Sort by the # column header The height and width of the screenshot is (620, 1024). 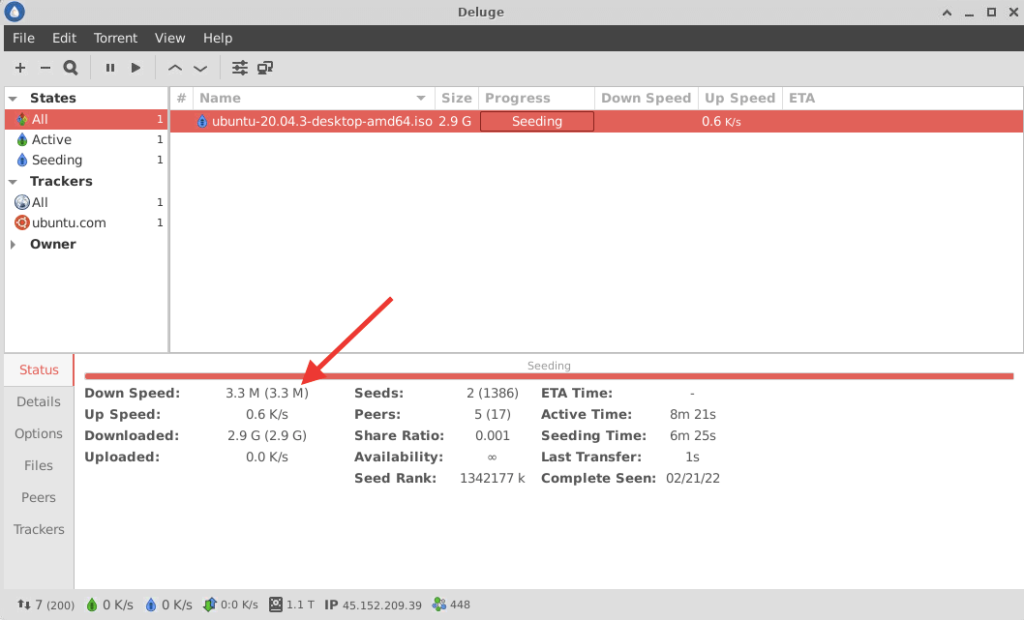[x=182, y=99]
